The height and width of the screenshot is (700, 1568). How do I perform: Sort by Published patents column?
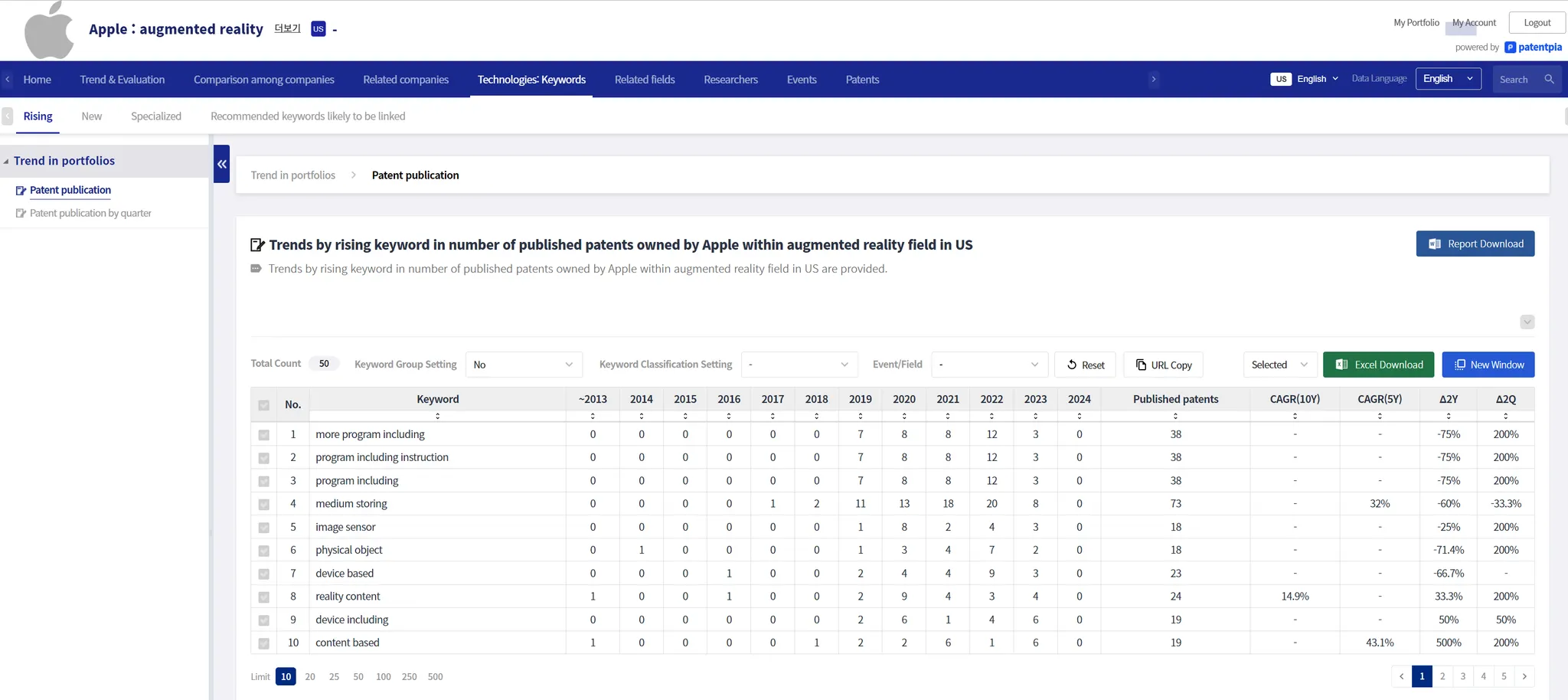click(1175, 416)
